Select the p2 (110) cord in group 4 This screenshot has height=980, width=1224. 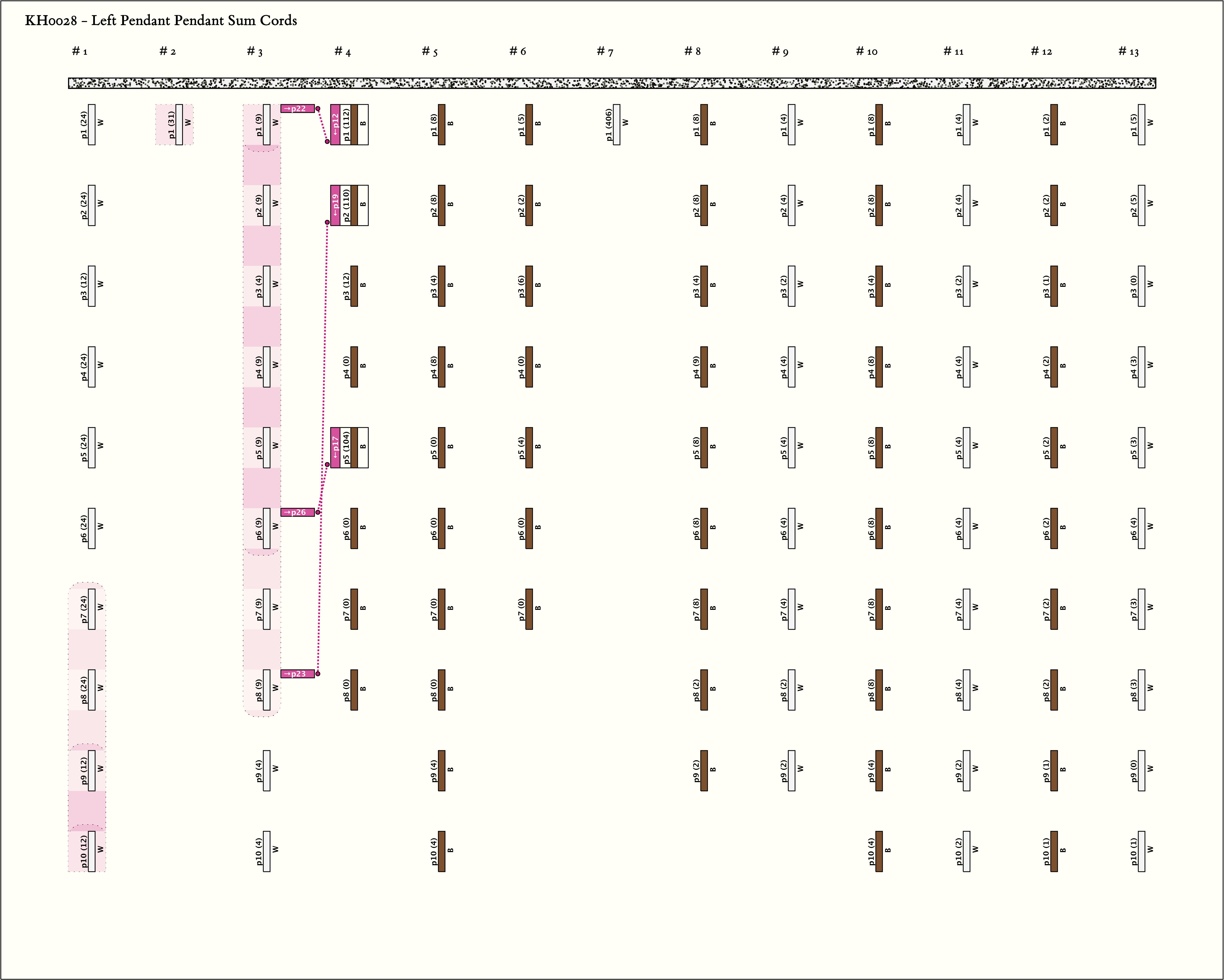pyautogui.click(x=354, y=206)
